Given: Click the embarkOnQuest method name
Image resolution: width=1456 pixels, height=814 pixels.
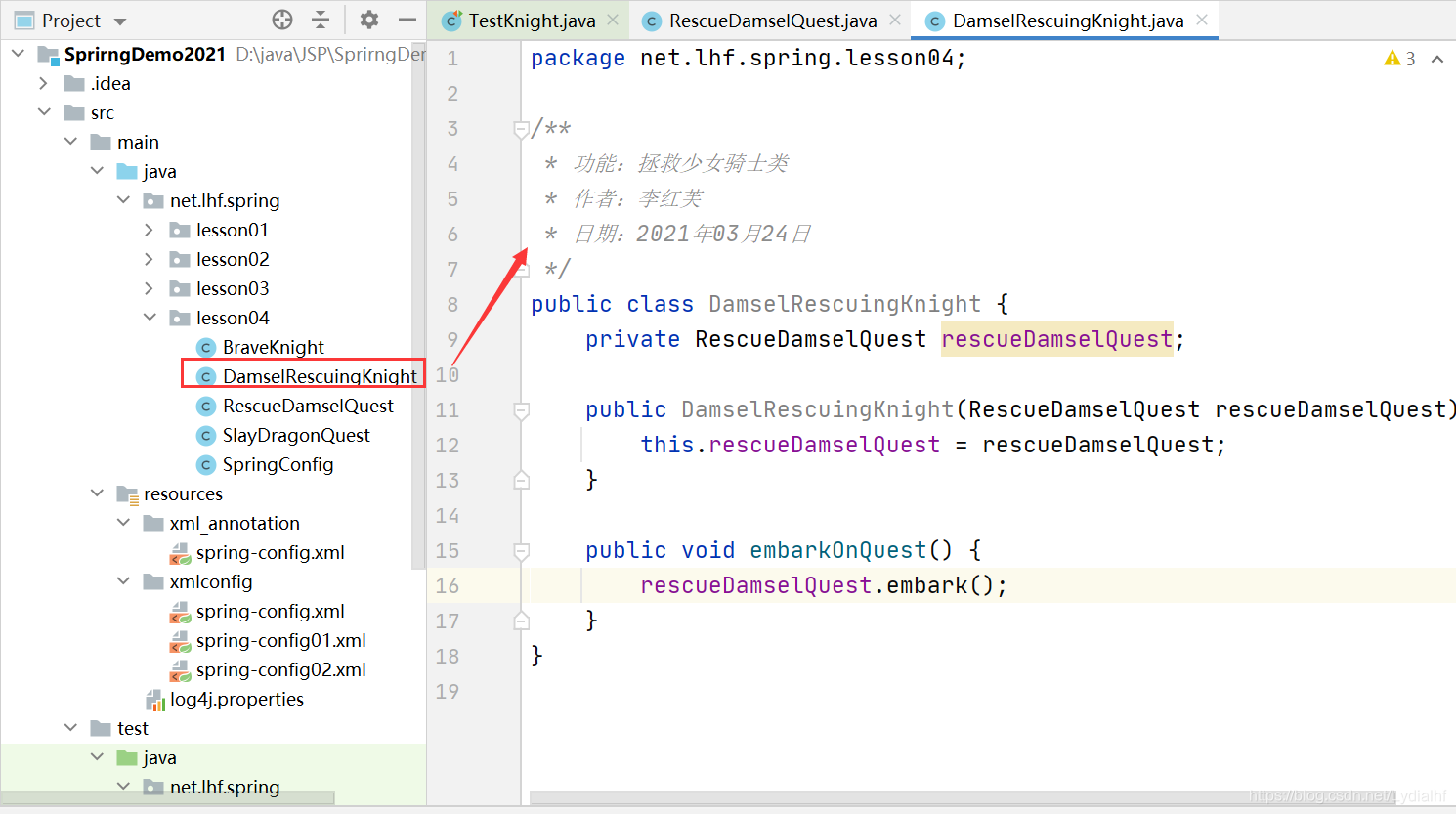Looking at the screenshot, I should pyautogui.click(x=837, y=550).
